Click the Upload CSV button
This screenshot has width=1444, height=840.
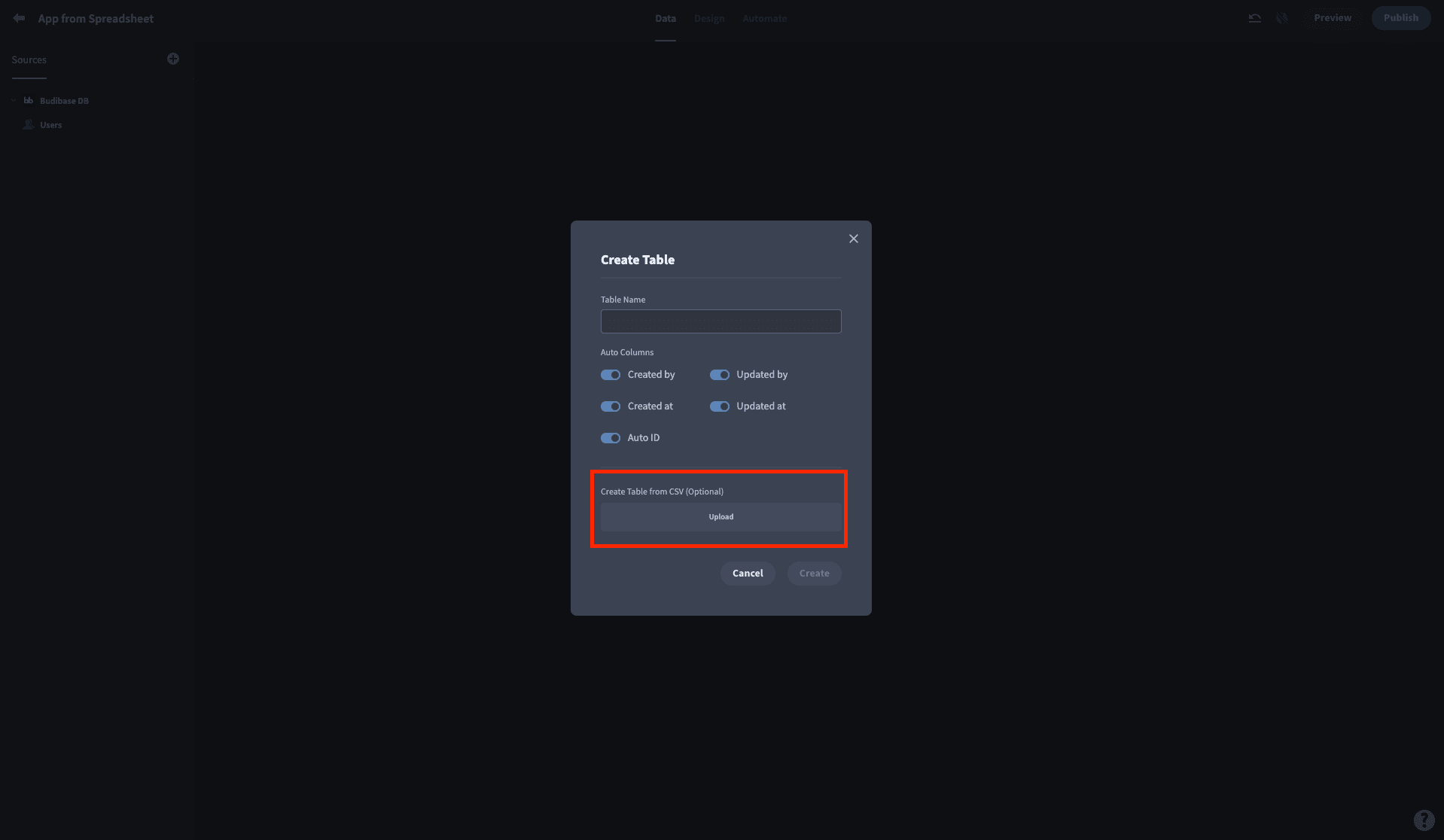721,517
